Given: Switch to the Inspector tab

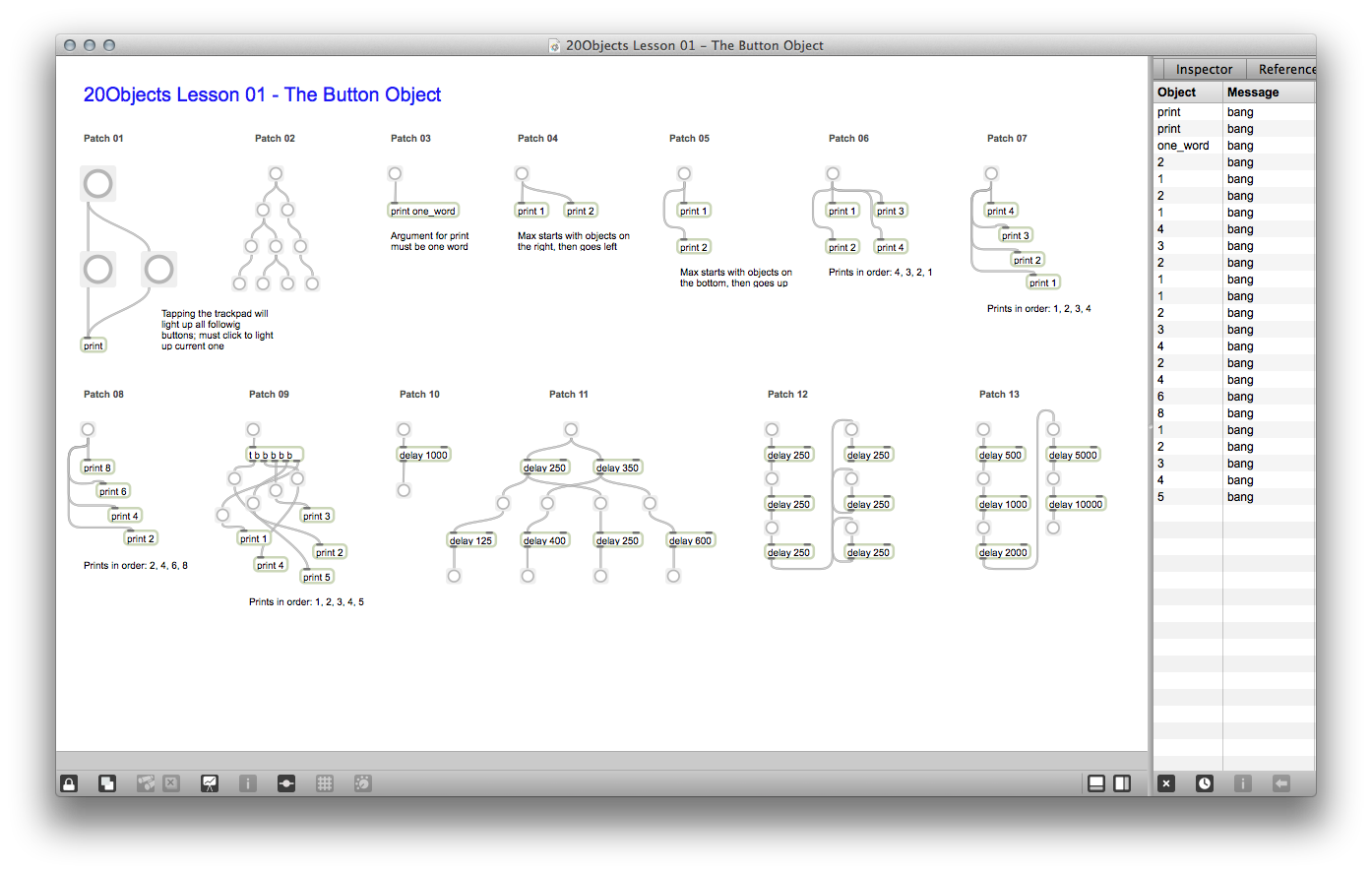Looking at the screenshot, I should 1204,69.
